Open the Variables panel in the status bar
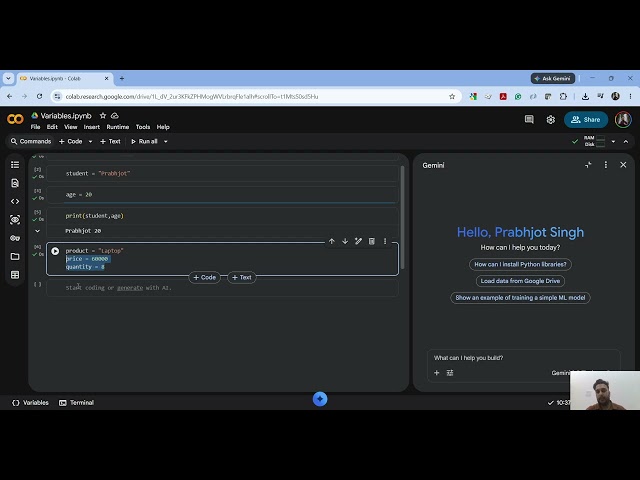The image size is (640, 480). 30,403
